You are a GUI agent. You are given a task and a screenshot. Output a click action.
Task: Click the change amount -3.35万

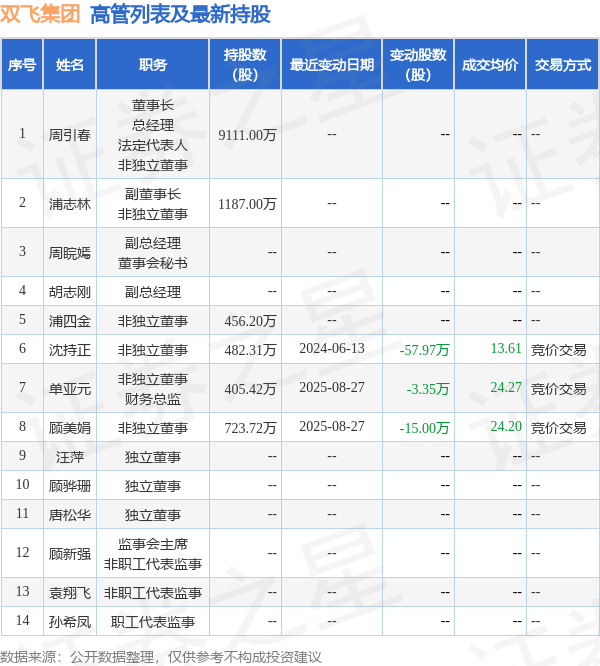(428, 389)
